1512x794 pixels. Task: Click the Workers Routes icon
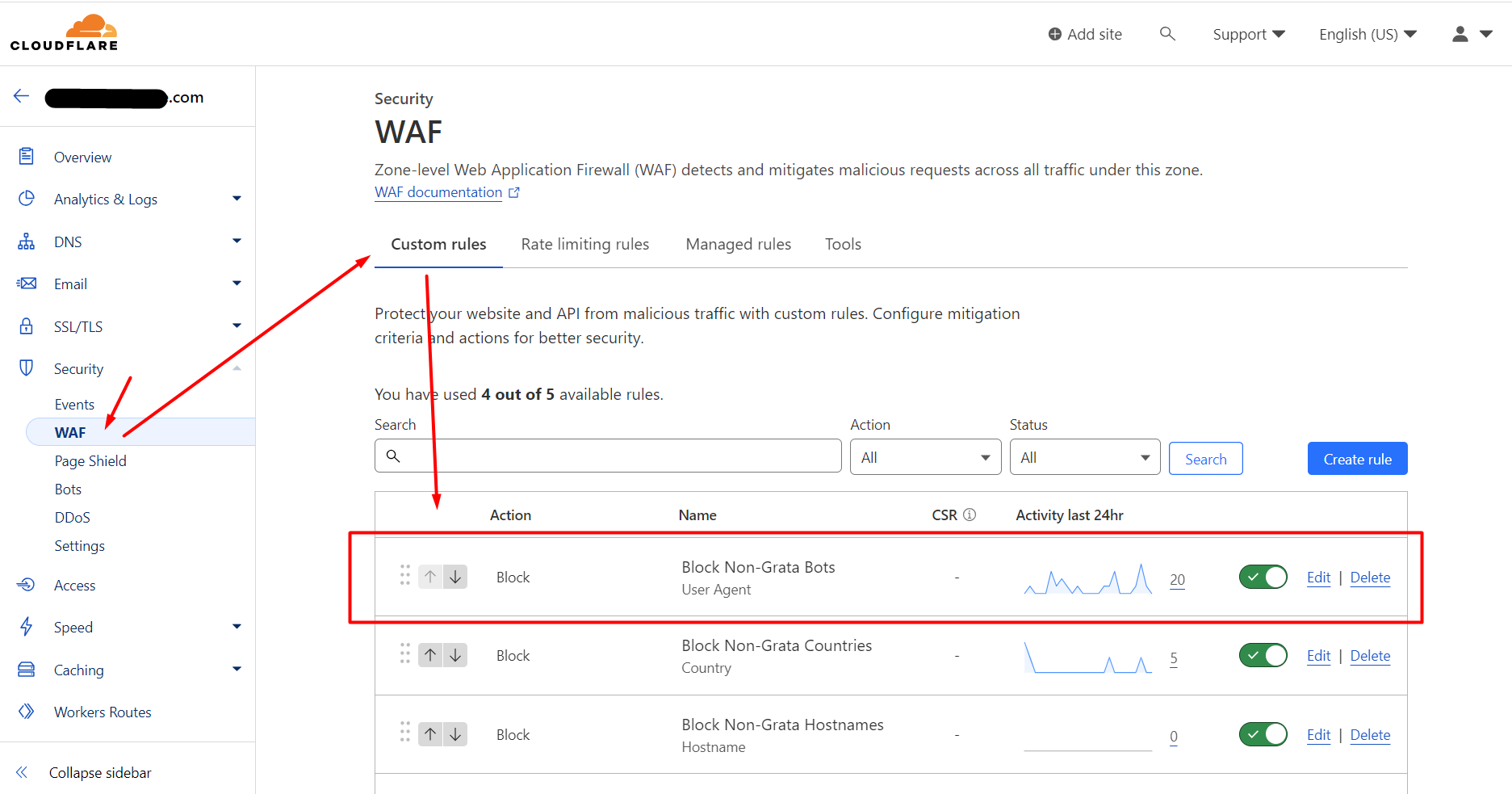point(27,712)
